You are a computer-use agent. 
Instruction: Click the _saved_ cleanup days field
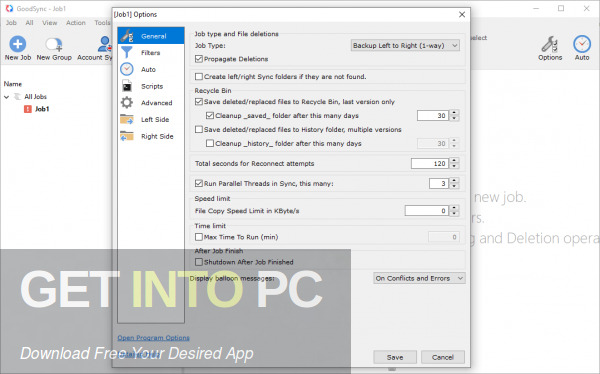point(433,116)
